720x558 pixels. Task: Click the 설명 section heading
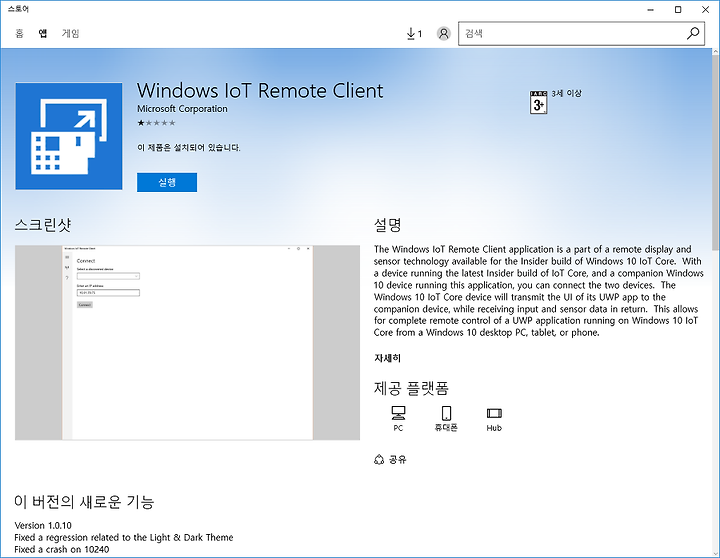click(x=388, y=225)
